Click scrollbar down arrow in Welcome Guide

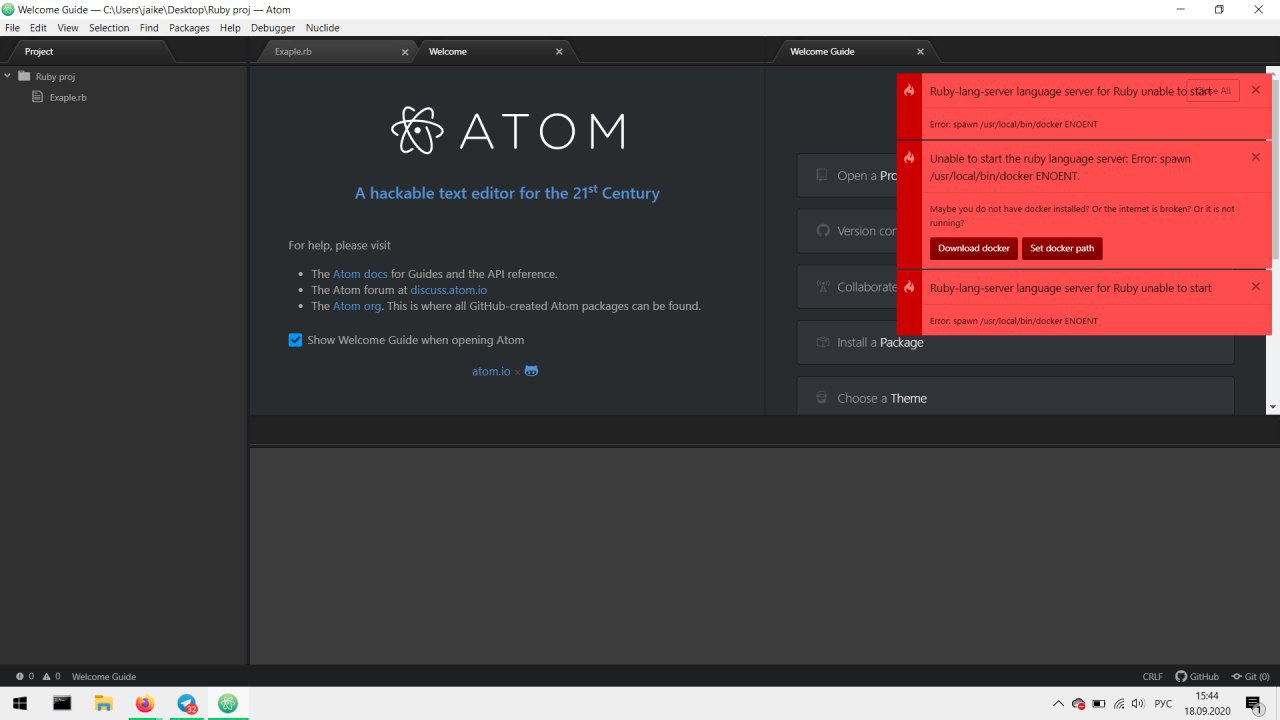[x=1273, y=407]
